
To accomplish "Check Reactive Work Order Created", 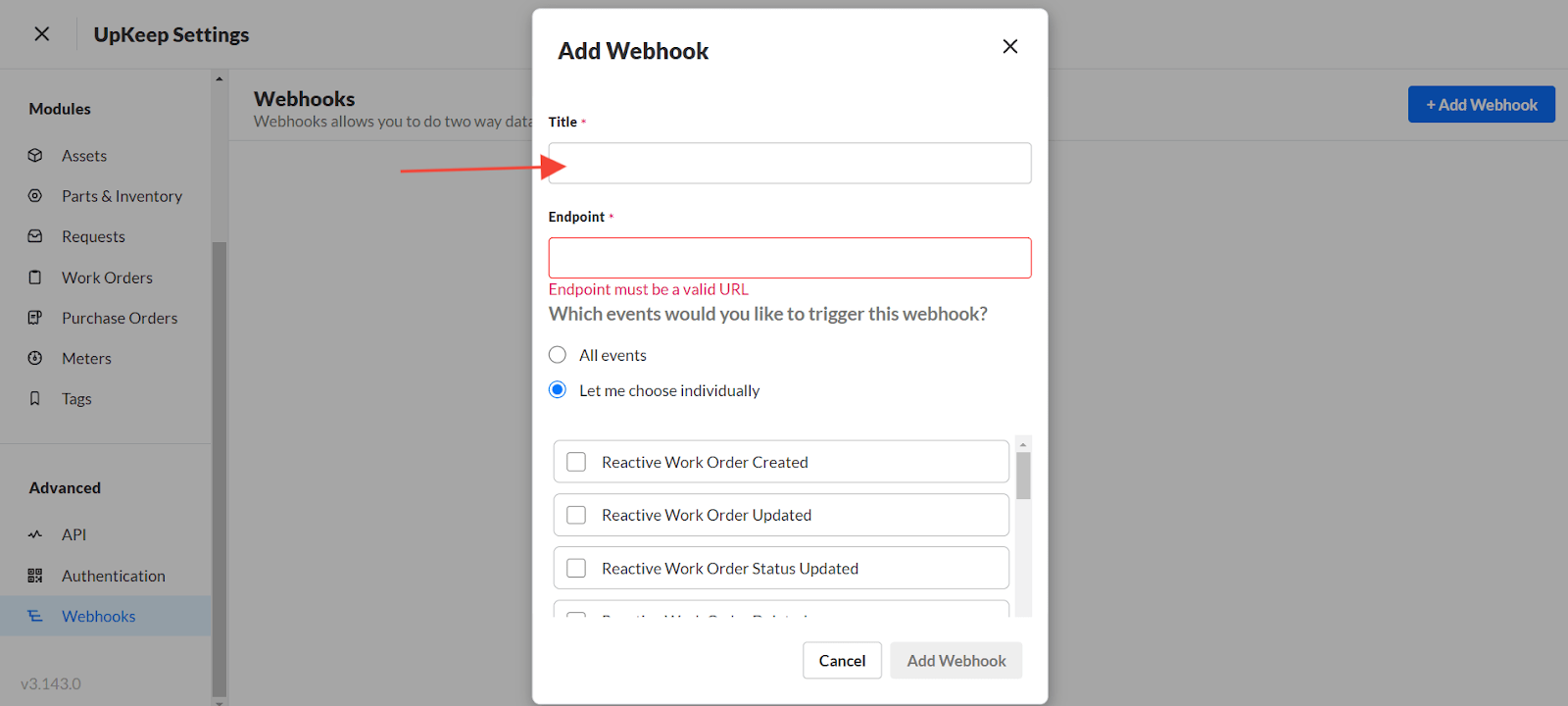I will click(576, 462).
